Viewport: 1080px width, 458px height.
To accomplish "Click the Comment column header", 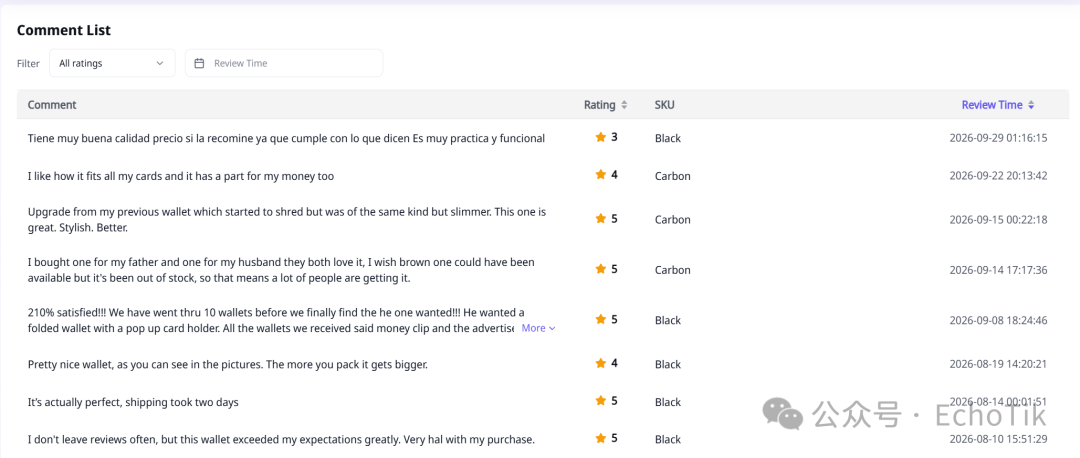I will [52, 105].
